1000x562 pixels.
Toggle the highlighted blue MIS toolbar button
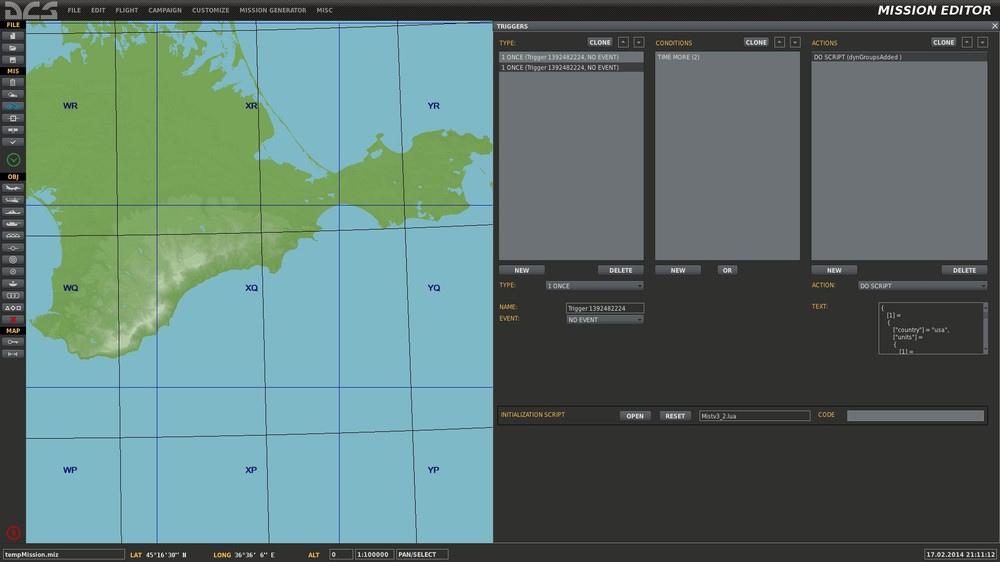click(x=13, y=106)
